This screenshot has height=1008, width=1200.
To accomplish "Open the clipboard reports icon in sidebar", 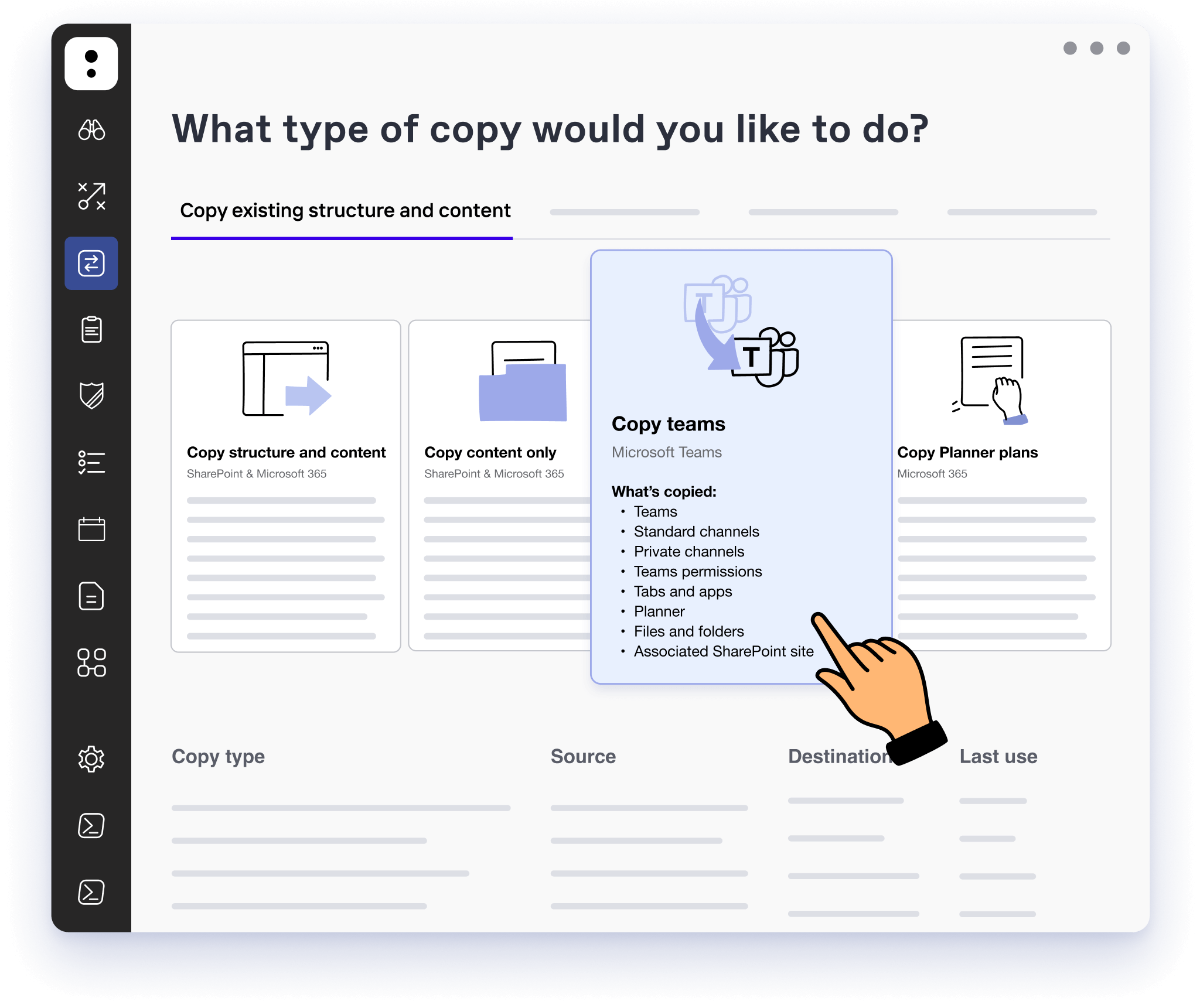I will [x=91, y=329].
